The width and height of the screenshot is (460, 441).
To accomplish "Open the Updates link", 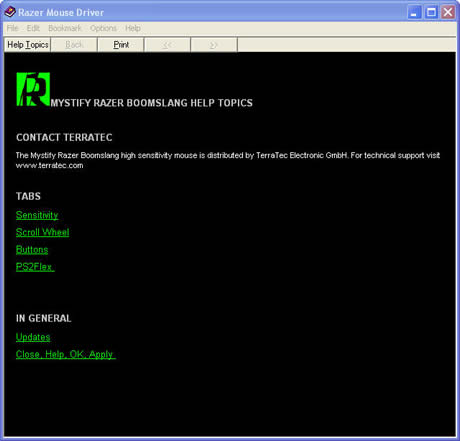I will (33, 337).
